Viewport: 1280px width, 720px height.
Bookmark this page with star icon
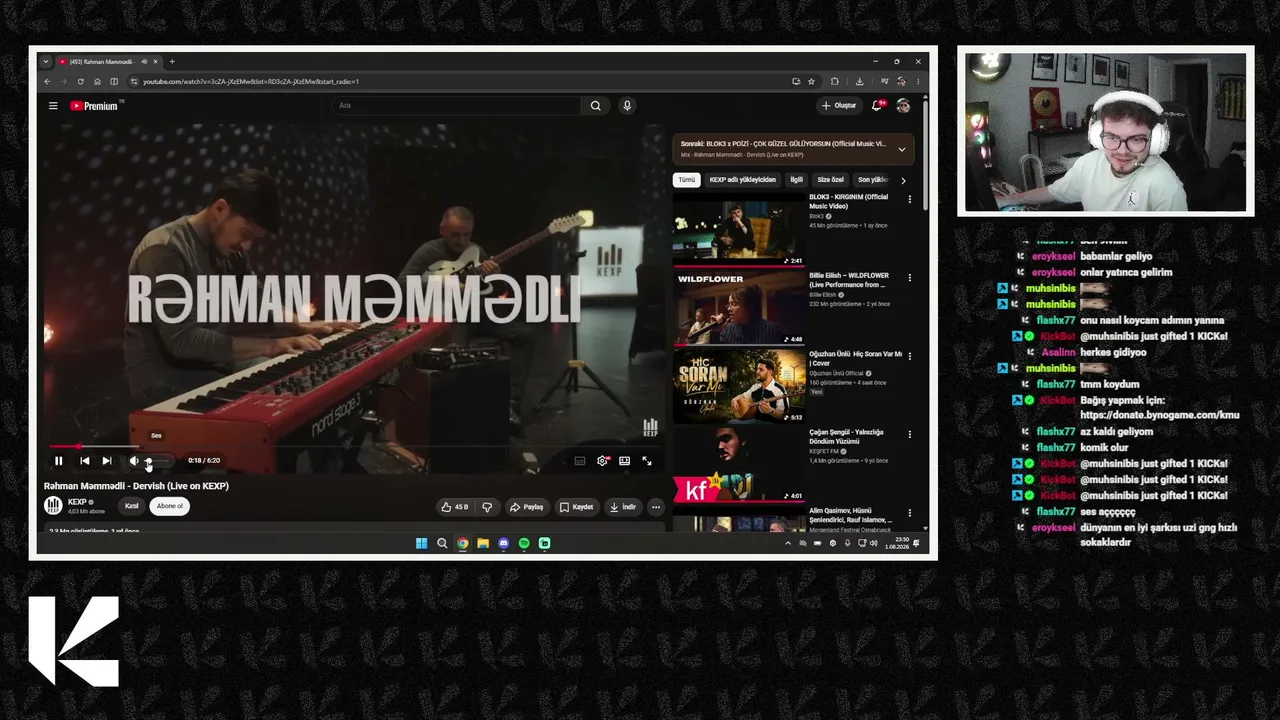coord(811,81)
